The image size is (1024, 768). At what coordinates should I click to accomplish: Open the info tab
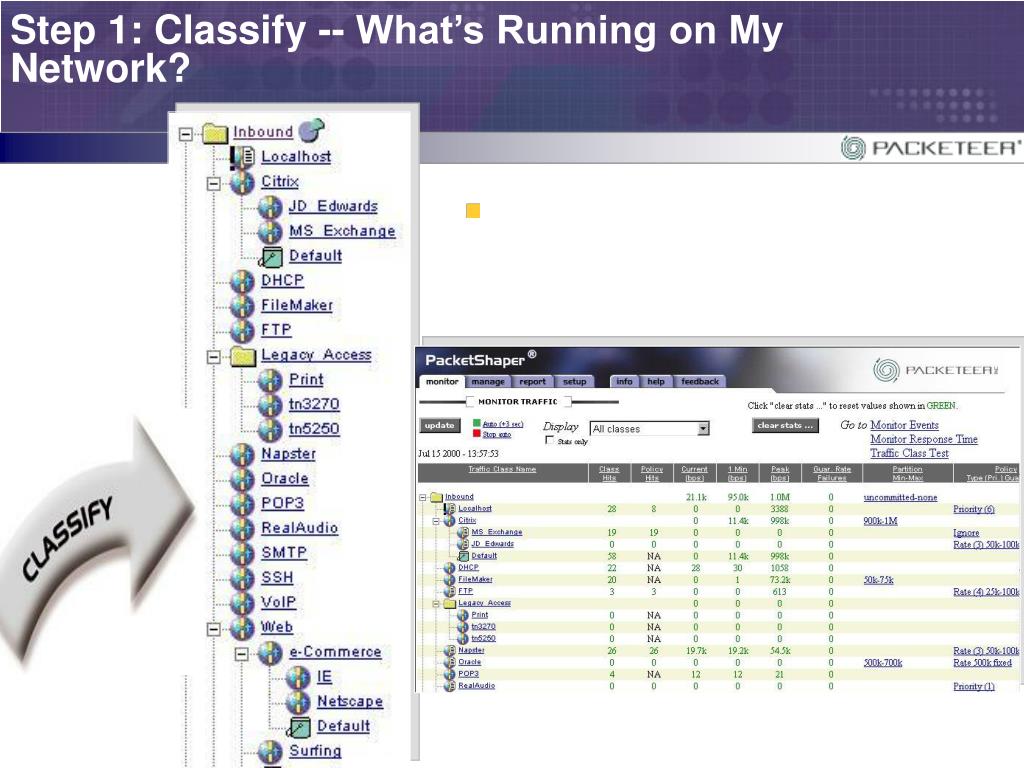pyautogui.click(x=624, y=381)
